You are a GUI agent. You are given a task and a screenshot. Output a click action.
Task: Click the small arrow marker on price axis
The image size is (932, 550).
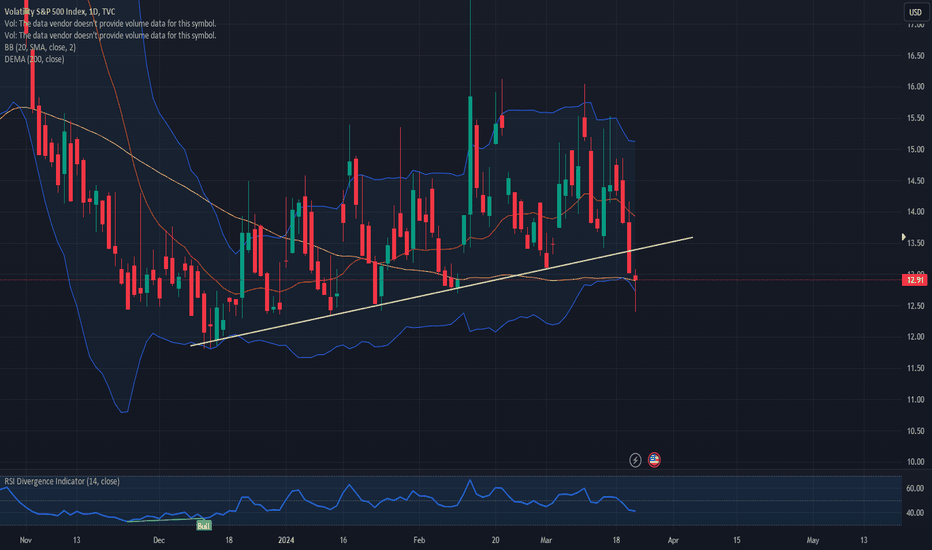tap(903, 237)
